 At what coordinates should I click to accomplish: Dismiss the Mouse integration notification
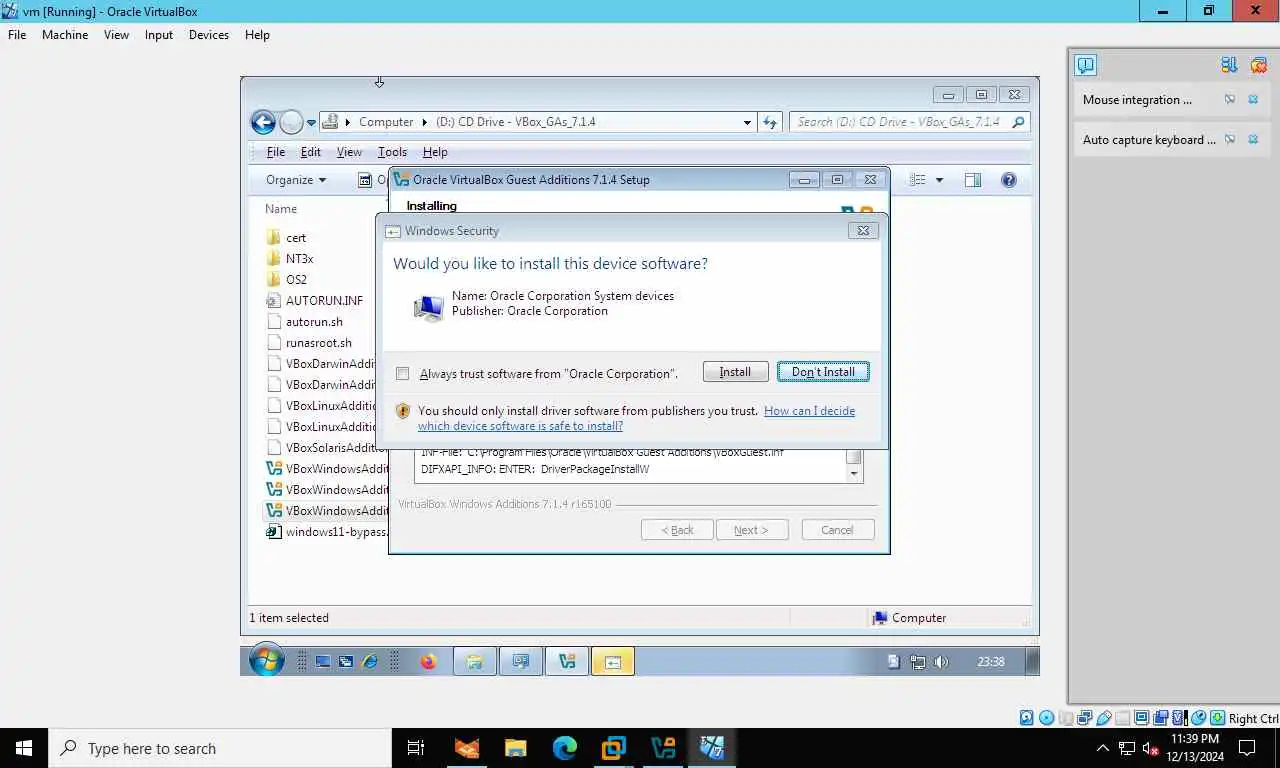pyautogui.click(x=1253, y=99)
